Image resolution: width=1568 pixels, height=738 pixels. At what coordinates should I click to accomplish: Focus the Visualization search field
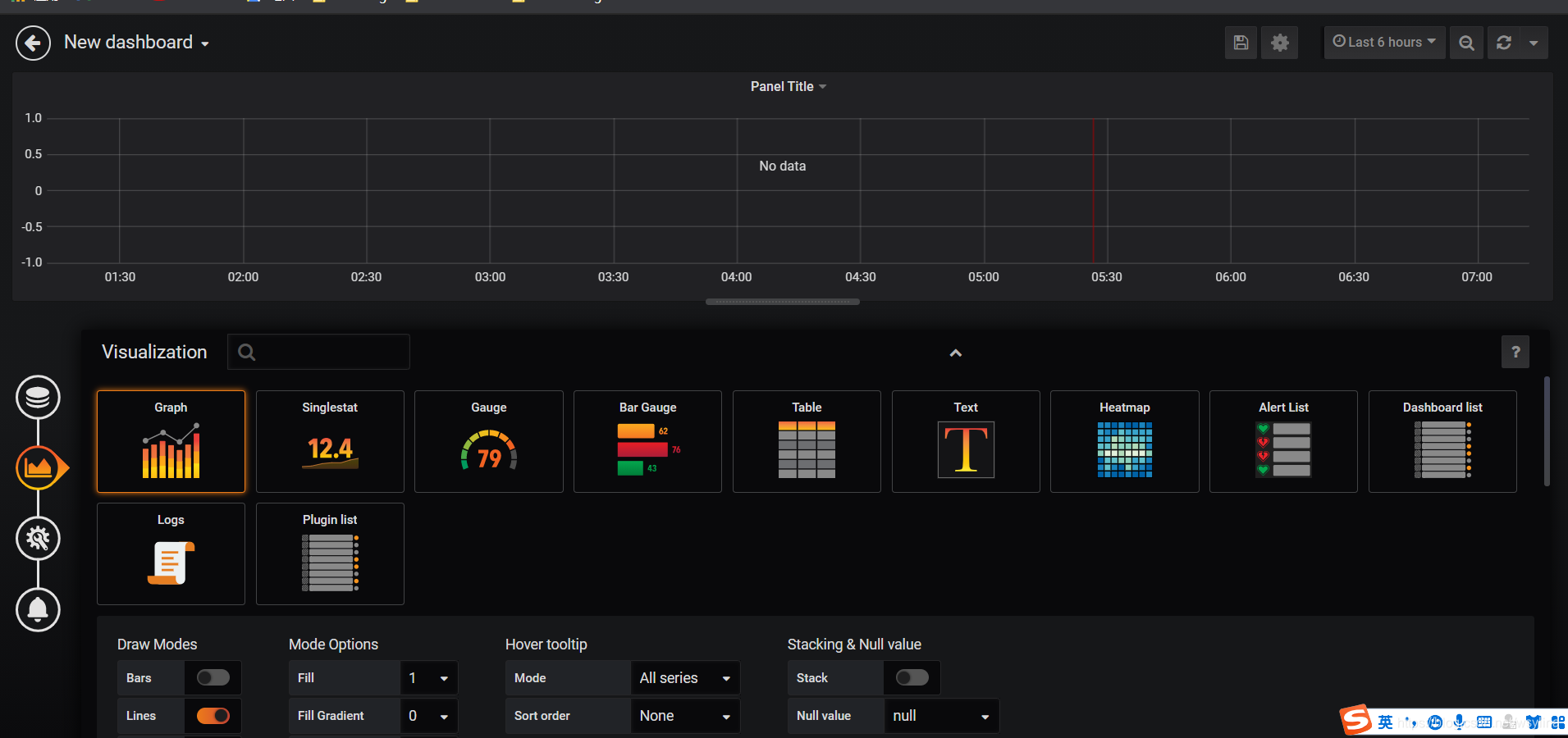318,352
